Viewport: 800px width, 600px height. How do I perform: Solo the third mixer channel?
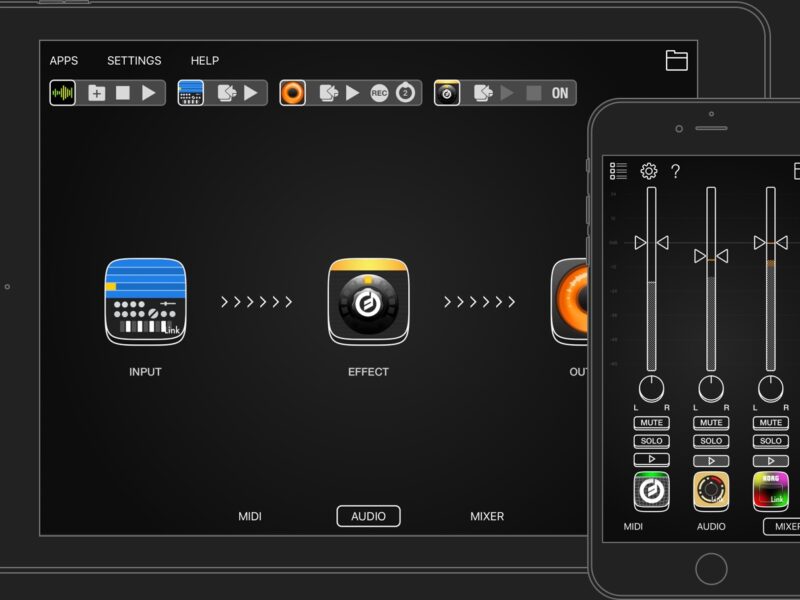coord(771,441)
